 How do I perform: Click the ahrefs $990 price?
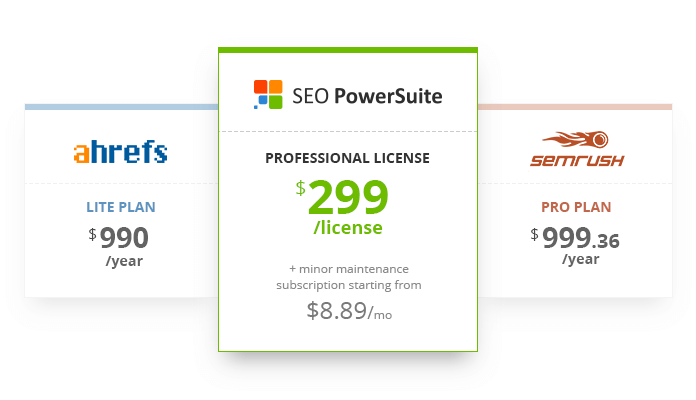[x=118, y=238]
